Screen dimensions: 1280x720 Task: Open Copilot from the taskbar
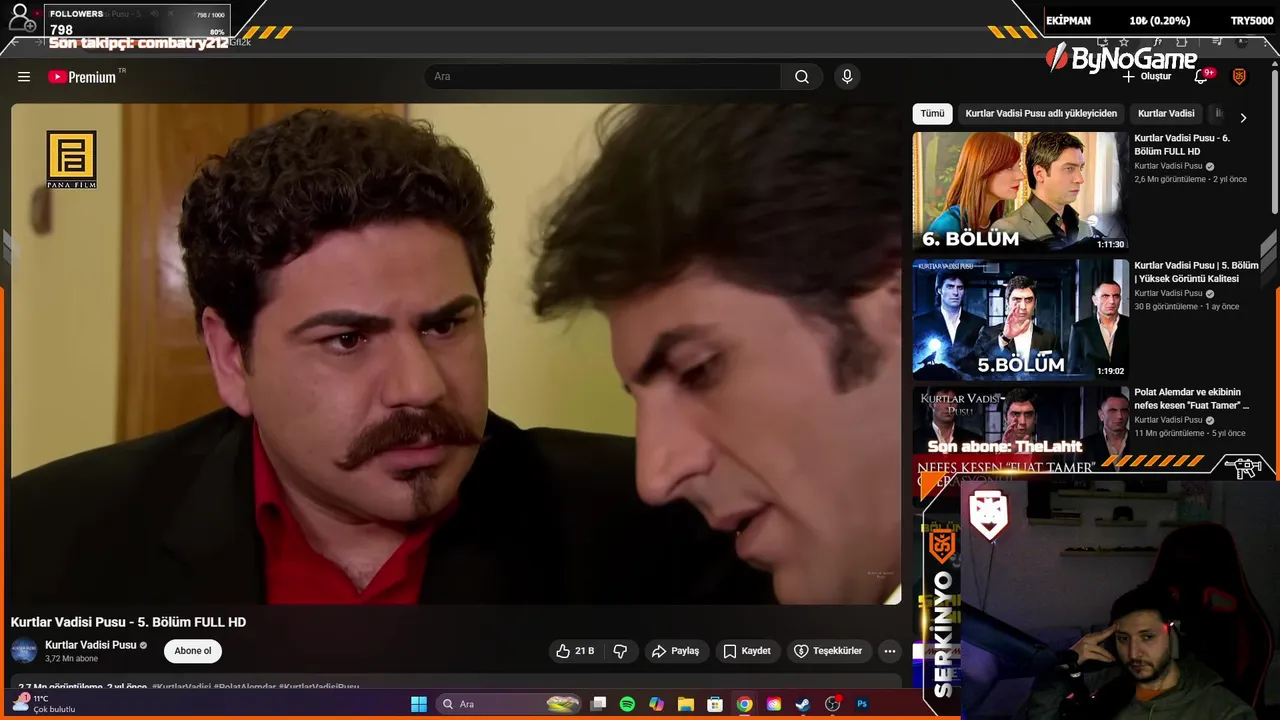point(656,704)
